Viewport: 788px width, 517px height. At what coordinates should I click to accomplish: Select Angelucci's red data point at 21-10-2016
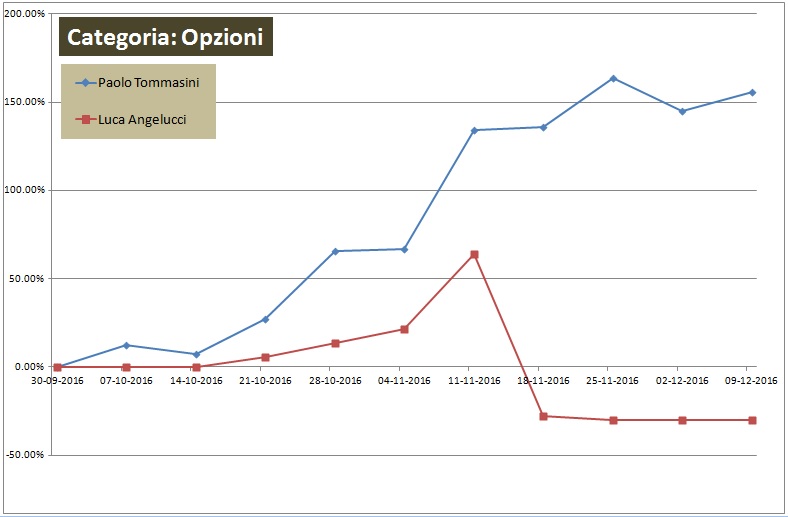265,357
